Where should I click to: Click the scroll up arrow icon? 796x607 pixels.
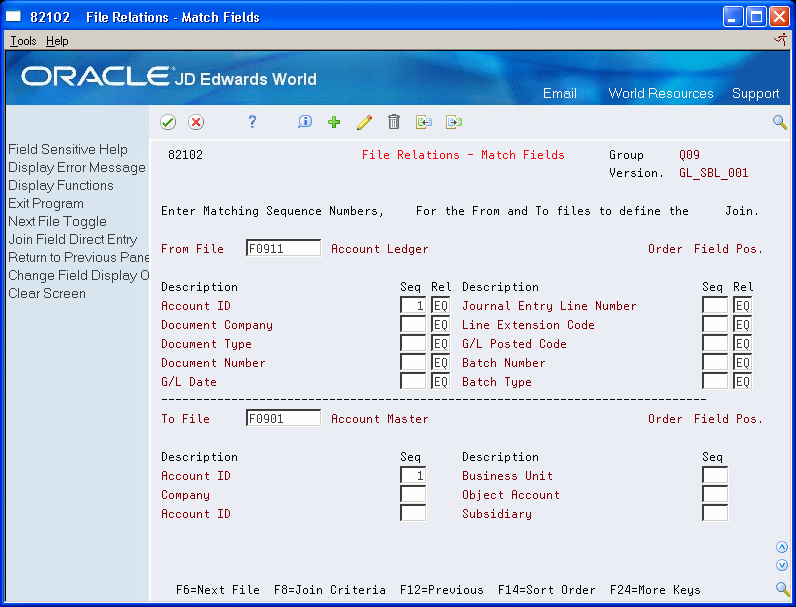782,547
